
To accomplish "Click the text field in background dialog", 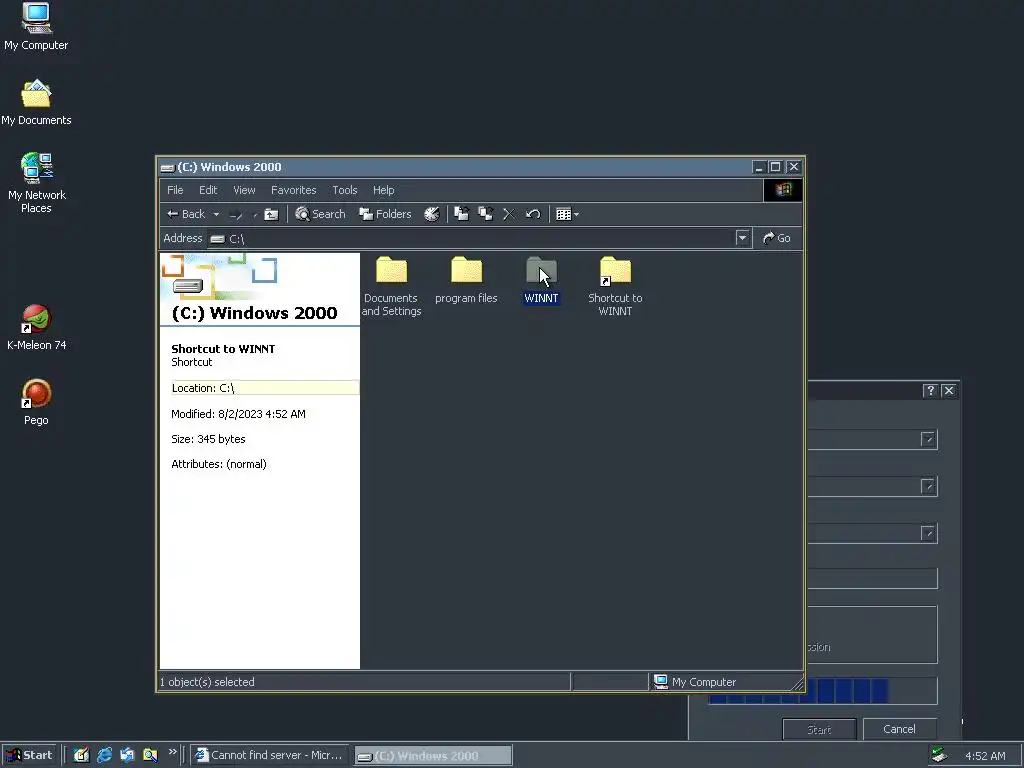I will coord(872,579).
